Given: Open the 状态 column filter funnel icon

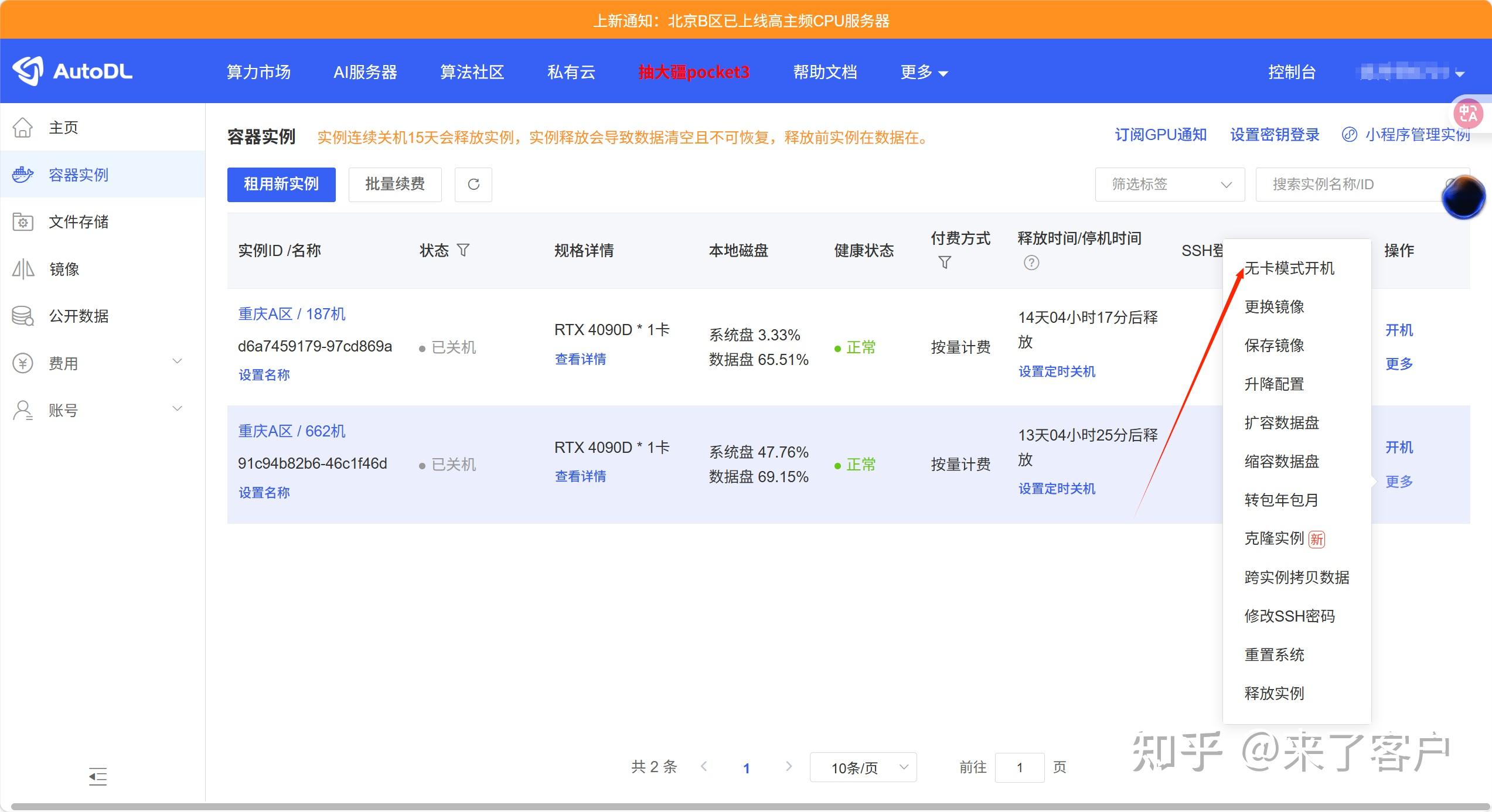Looking at the screenshot, I should [x=463, y=250].
